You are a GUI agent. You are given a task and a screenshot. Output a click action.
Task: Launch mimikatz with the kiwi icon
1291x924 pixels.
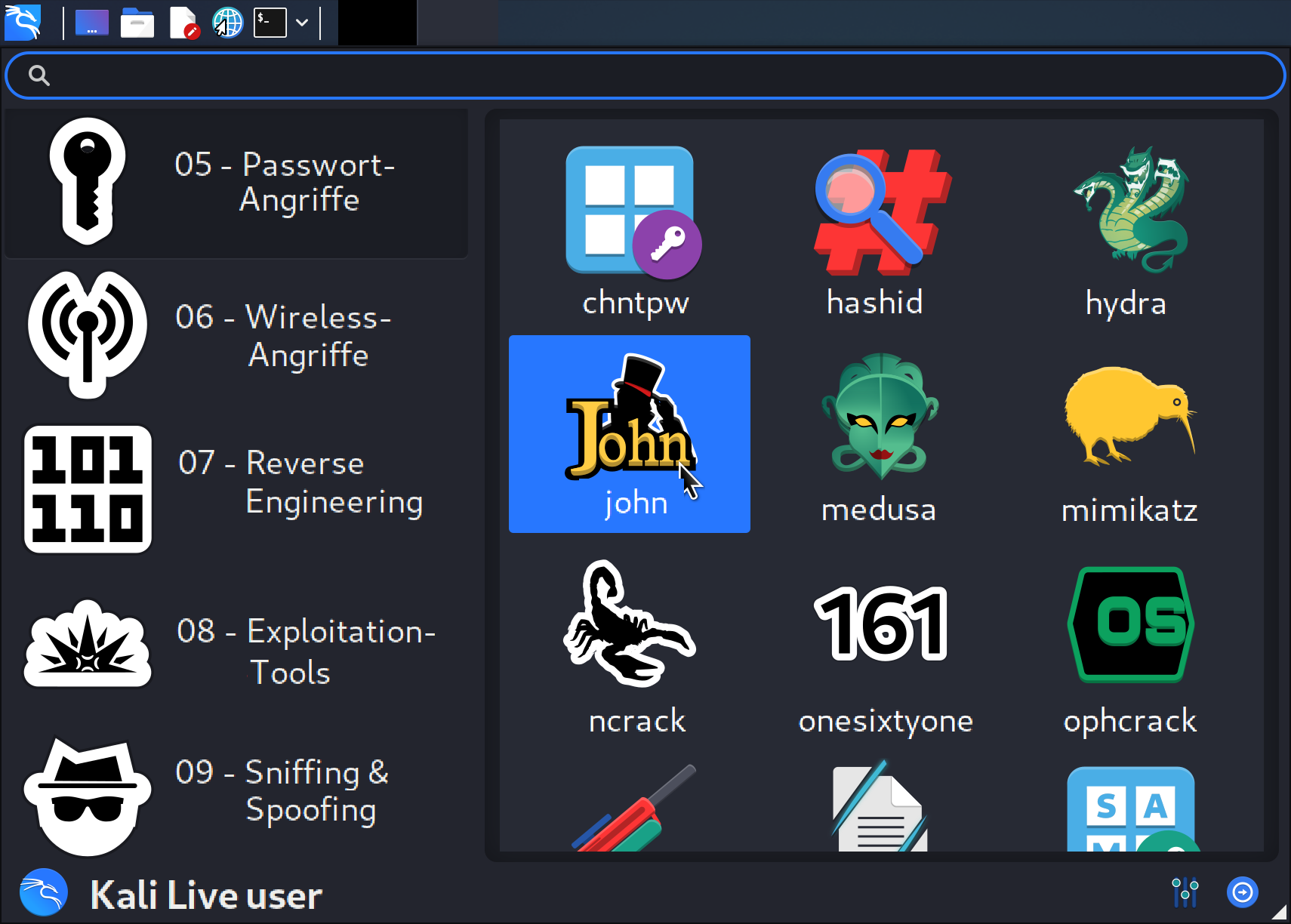coord(1128,436)
